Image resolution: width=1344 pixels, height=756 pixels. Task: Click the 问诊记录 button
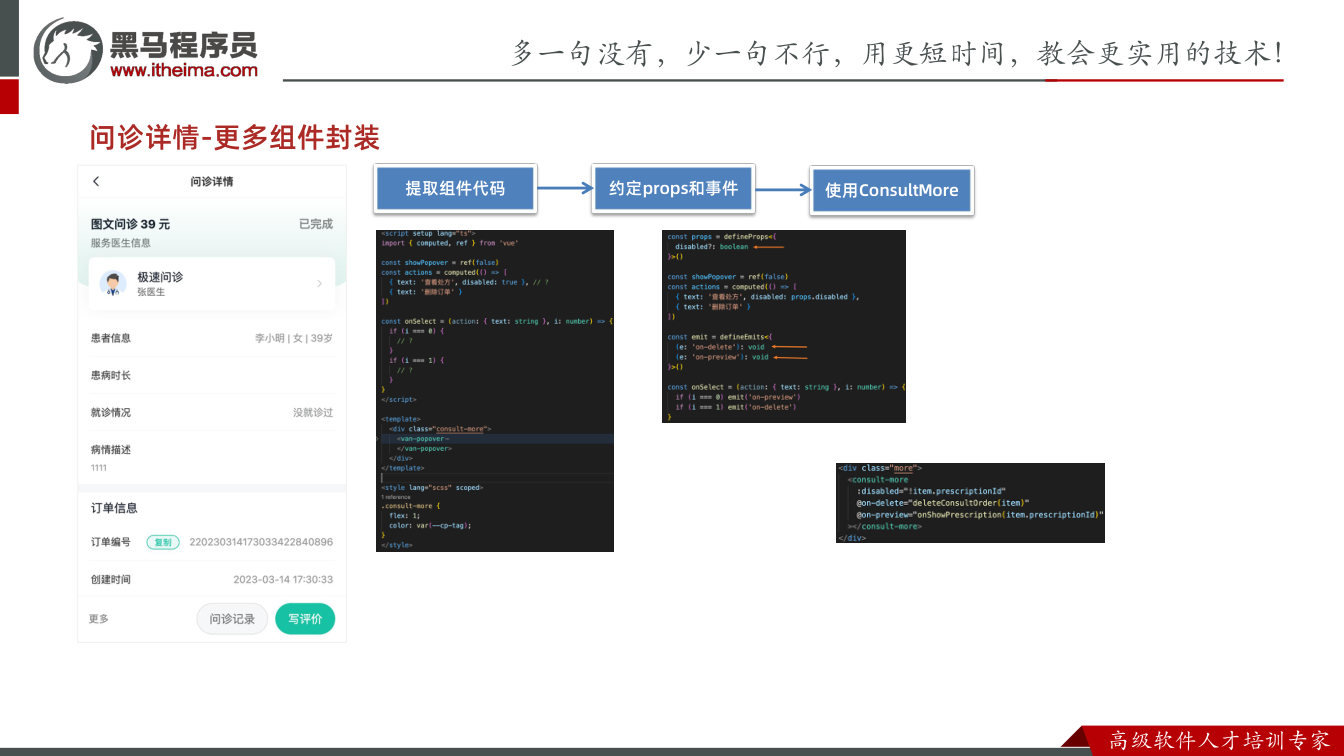click(232, 619)
